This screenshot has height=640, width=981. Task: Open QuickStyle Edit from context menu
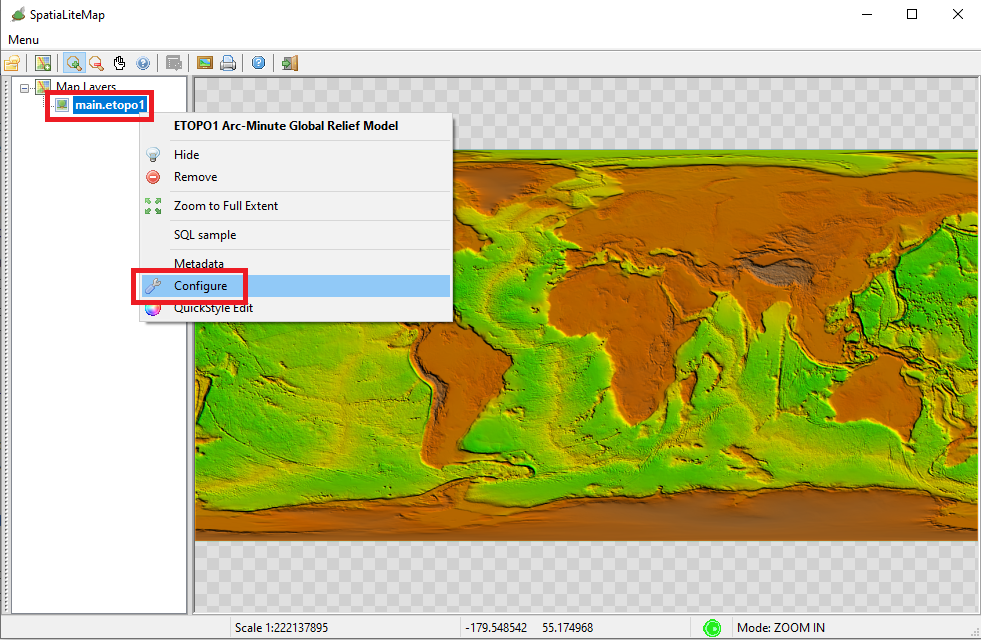pyautogui.click(x=295, y=308)
